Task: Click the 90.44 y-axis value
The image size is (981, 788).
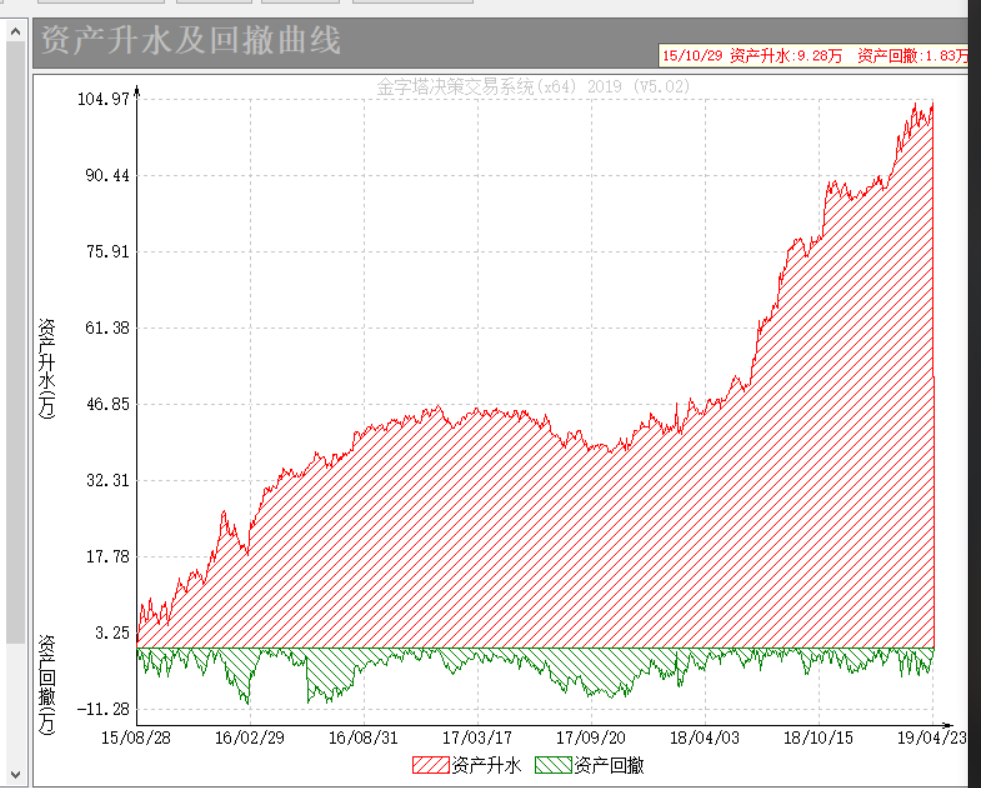Action: [108, 175]
